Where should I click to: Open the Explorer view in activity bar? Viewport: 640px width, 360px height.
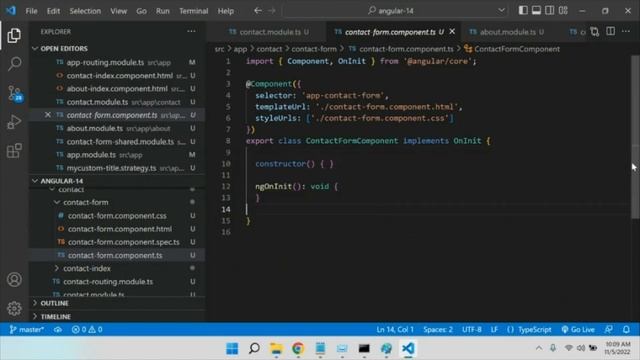[14, 36]
